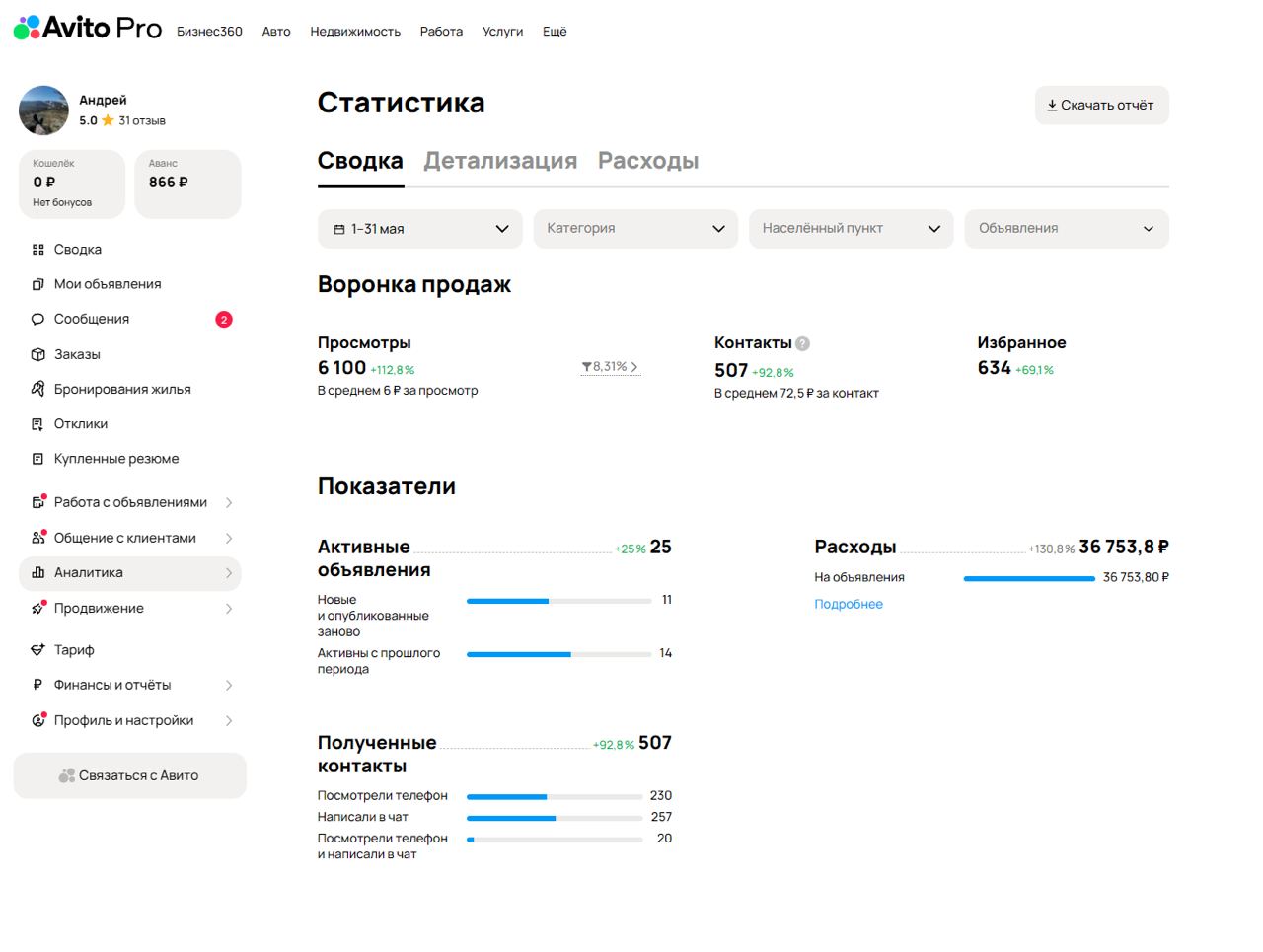1263x952 pixels.
Task: Click the unread messages badge 2
Action: pyautogui.click(x=224, y=319)
